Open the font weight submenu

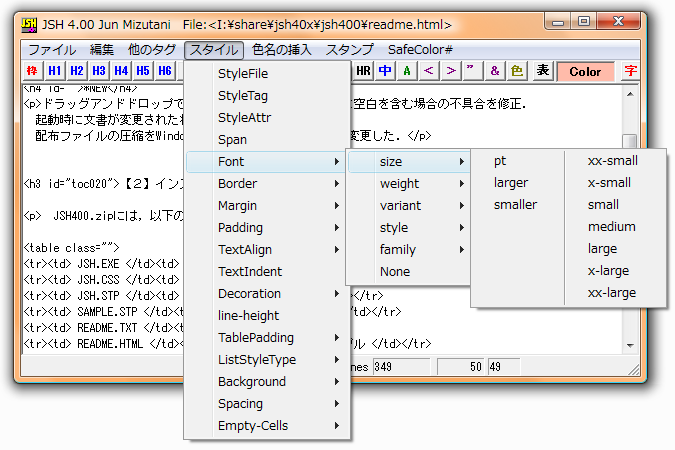409,183
